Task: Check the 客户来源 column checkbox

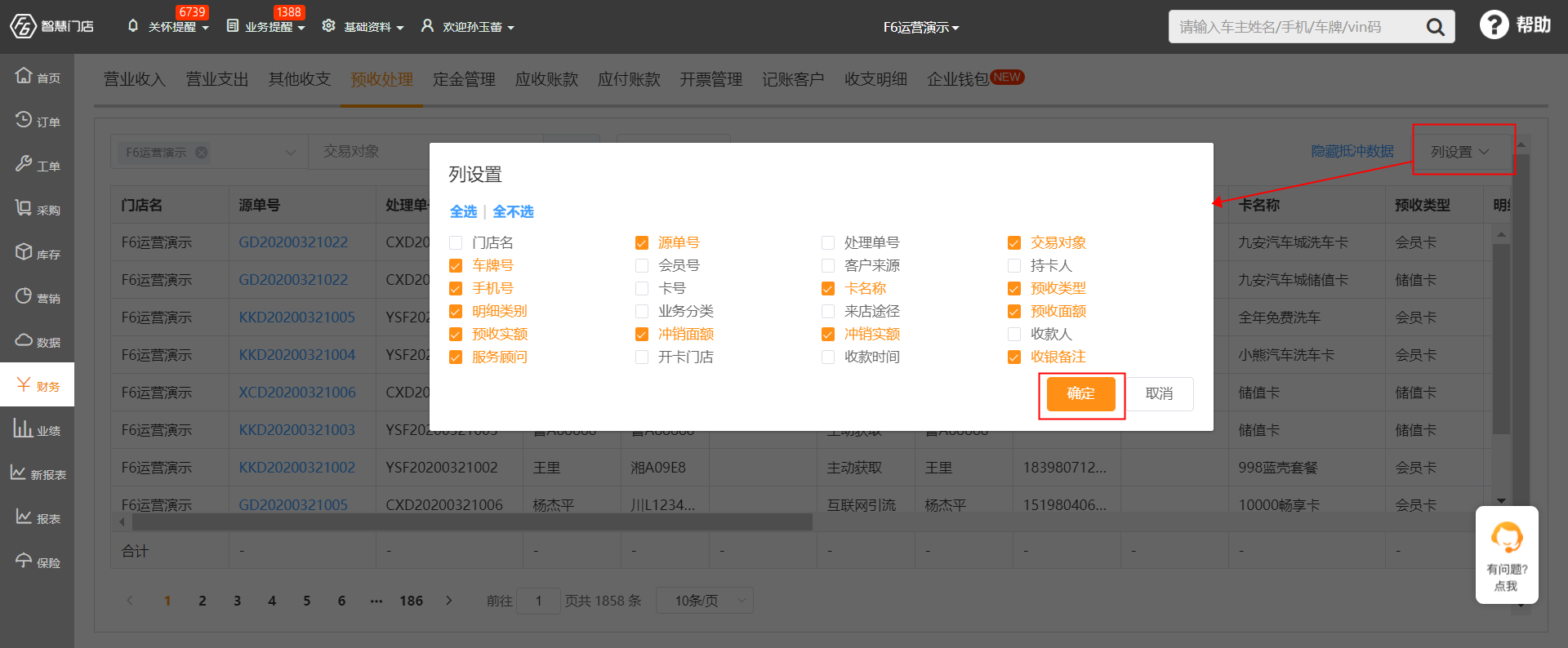Action: [x=828, y=266]
